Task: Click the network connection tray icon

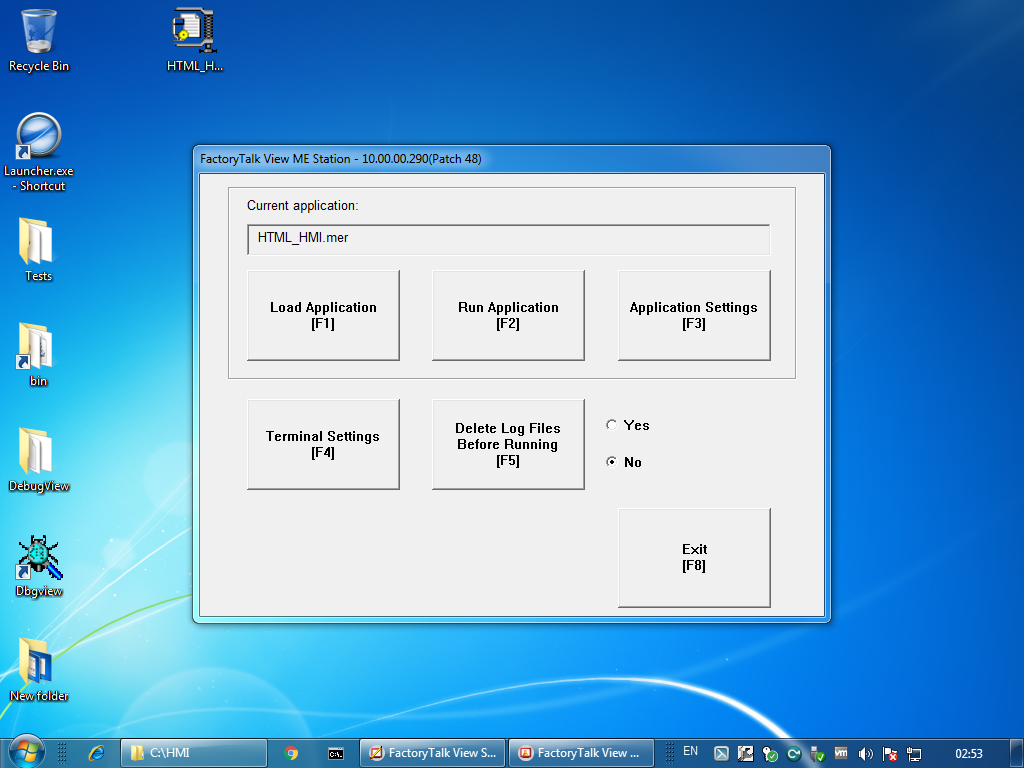Action: [914, 754]
